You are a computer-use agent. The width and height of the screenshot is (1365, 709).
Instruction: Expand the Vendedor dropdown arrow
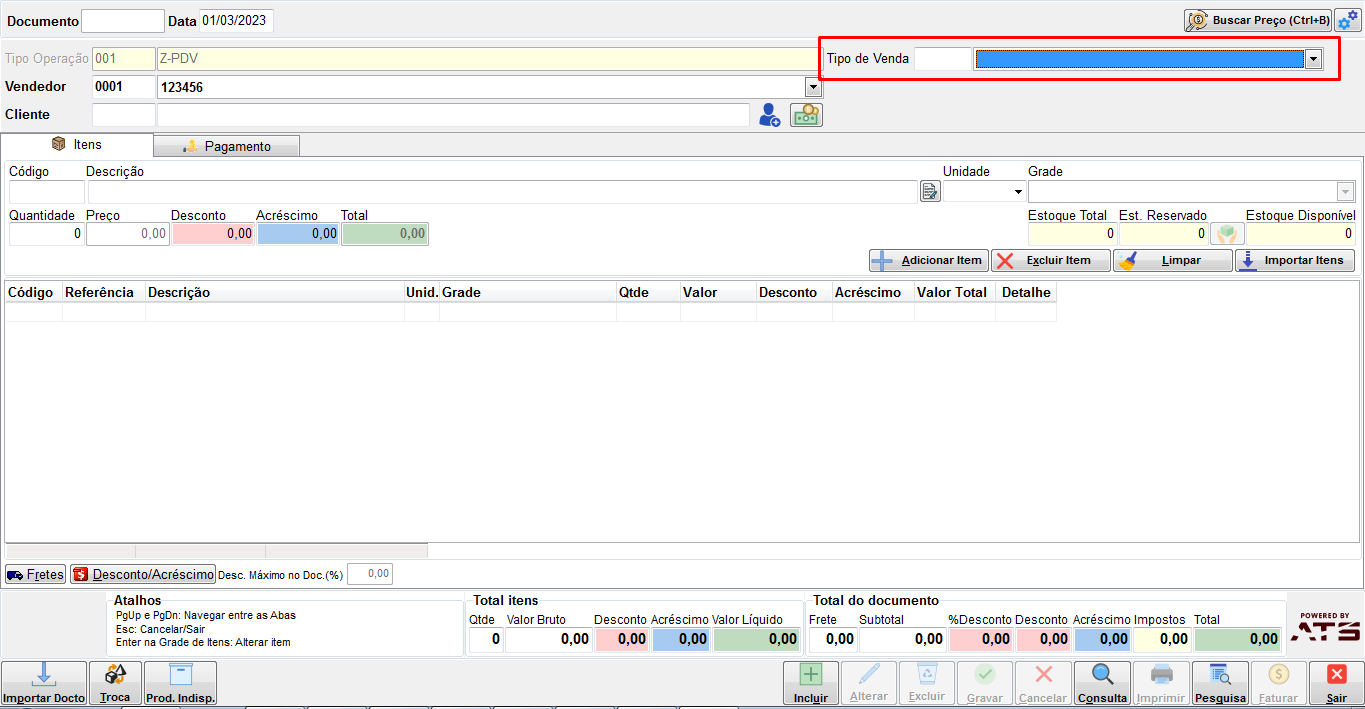813,87
